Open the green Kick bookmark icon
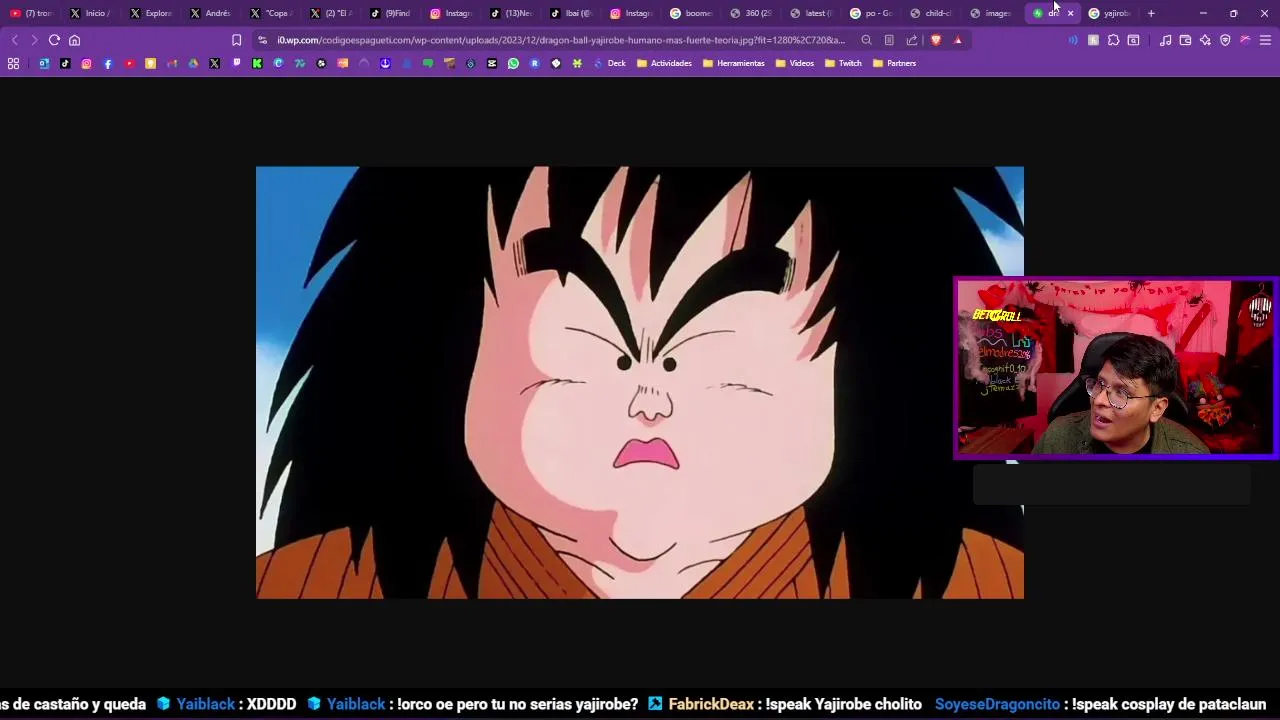Screen dimensions: 1280x720 coord(257,63)
